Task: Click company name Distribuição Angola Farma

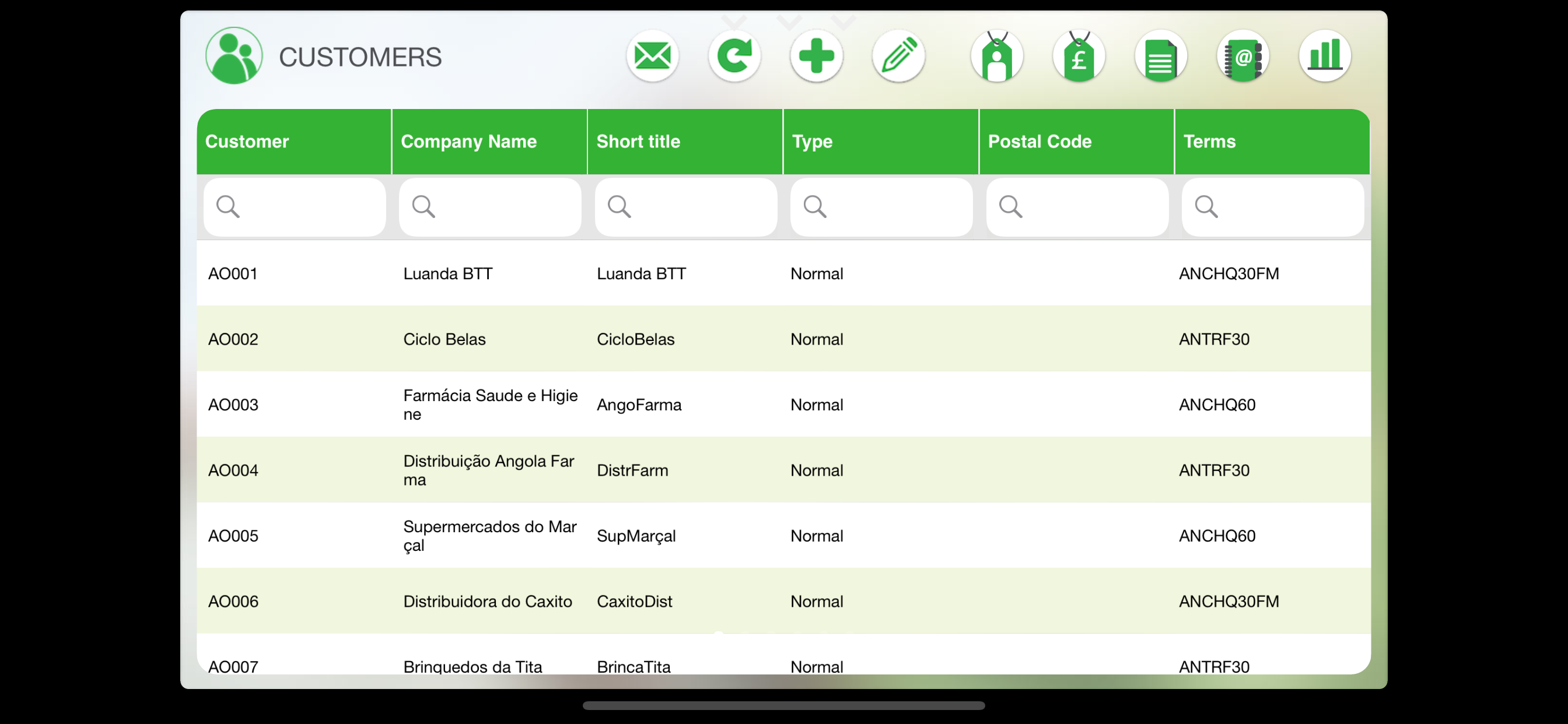Action: (x=488, y=470)
